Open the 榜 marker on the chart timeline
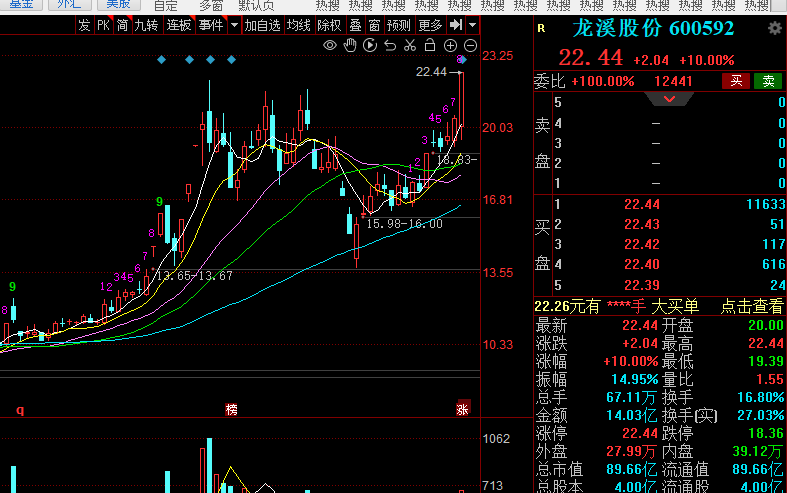The height and width of the screenshot is (493, 787). (231, 410)
